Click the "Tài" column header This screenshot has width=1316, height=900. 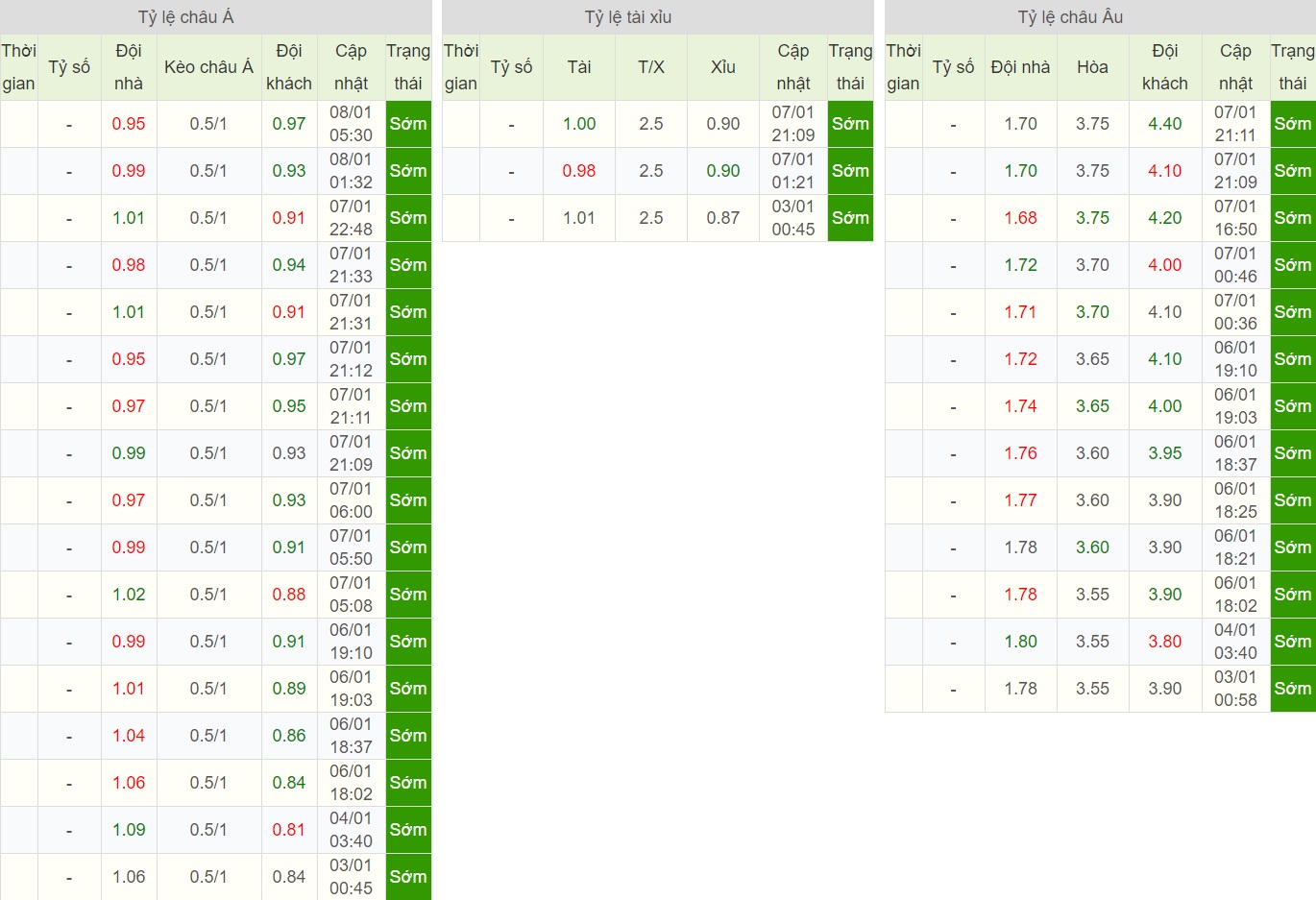coord(579,67)
